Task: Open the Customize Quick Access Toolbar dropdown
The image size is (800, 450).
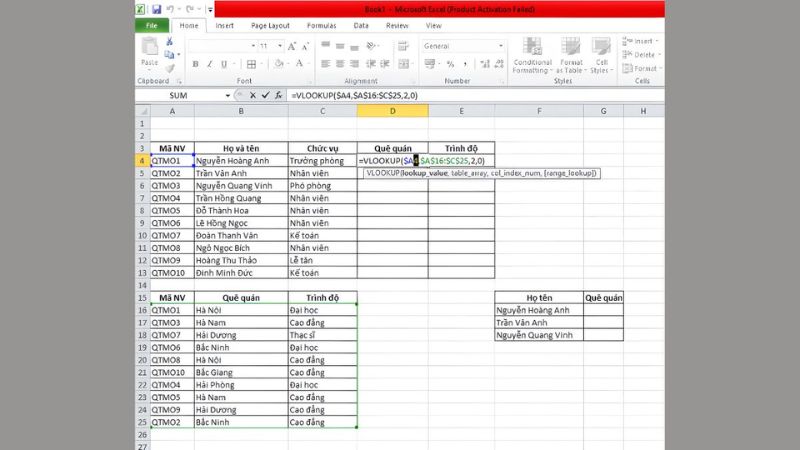Action: click(x=210, y=9)
